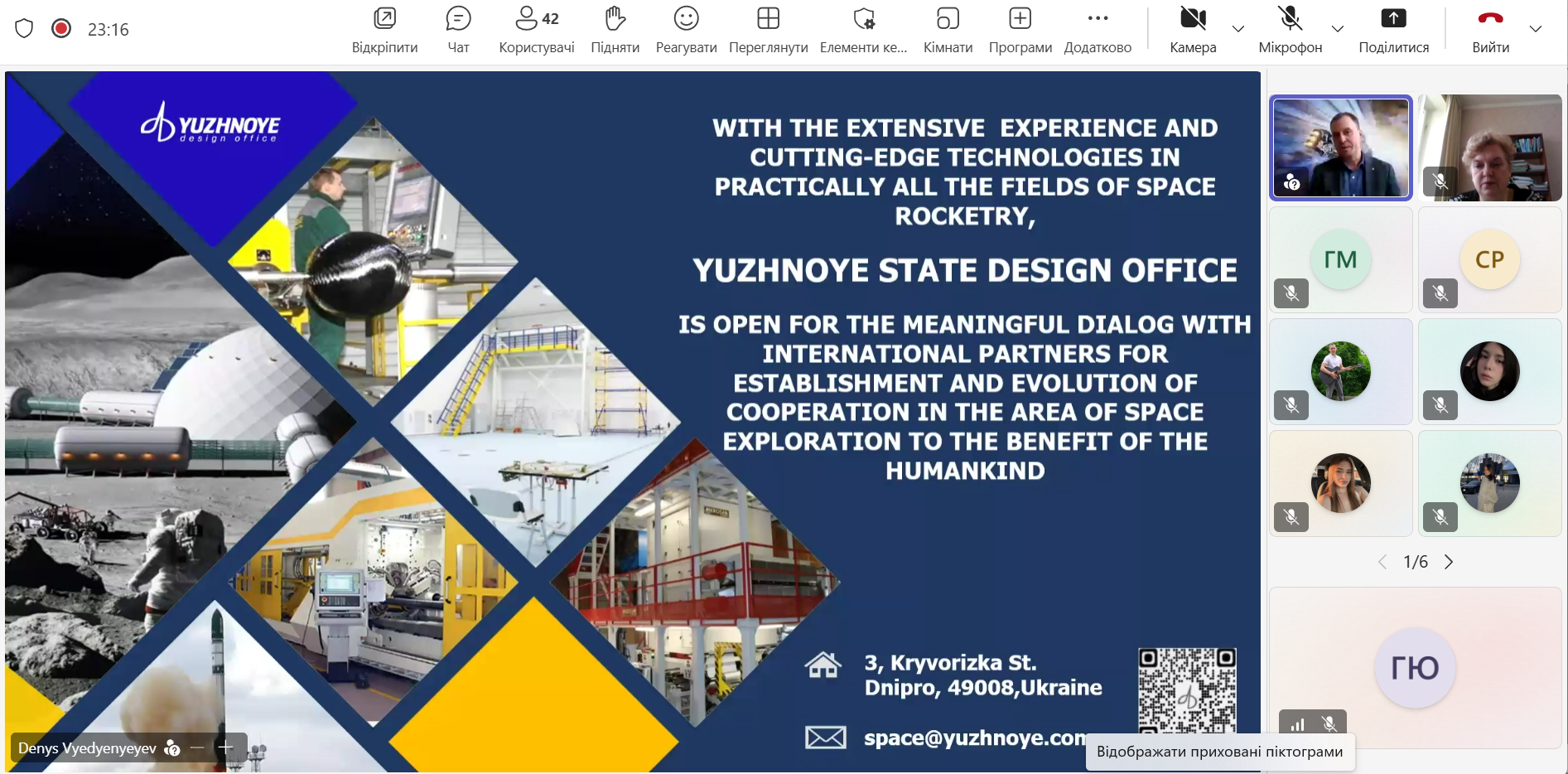
Task: Open Реагувати reactions menu
Action: 686,29
